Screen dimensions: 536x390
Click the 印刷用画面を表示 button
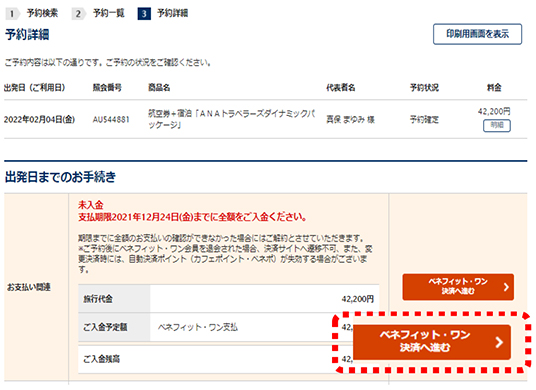pos(477,34)
